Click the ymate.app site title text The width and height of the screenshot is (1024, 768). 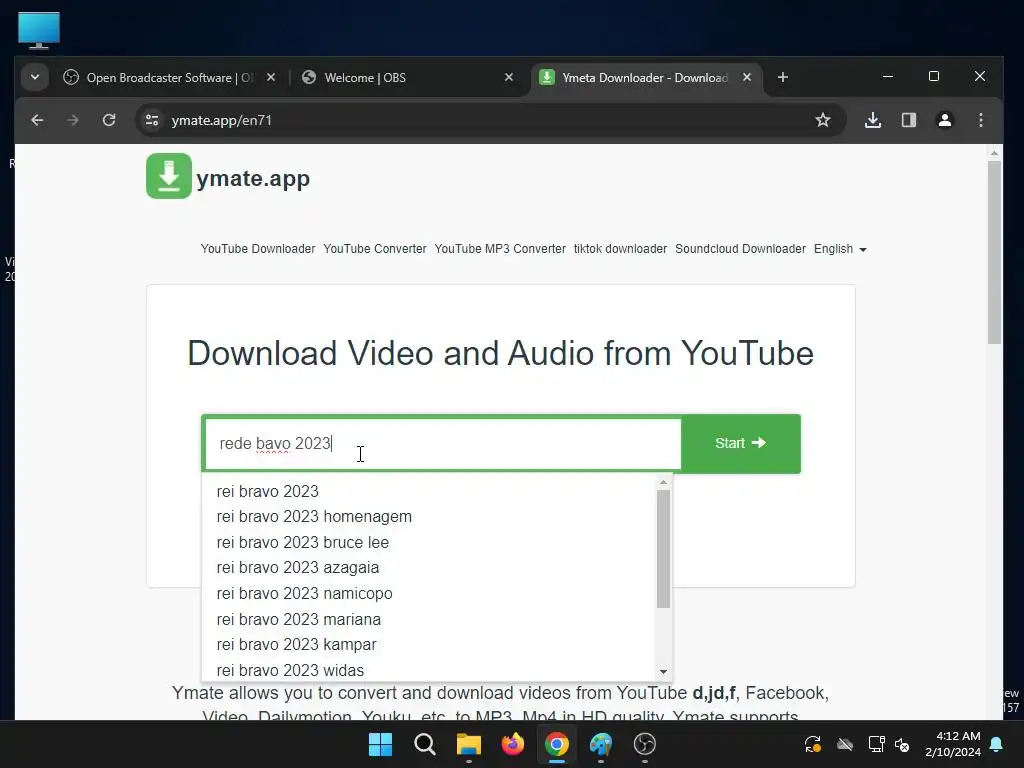[253, 178]
